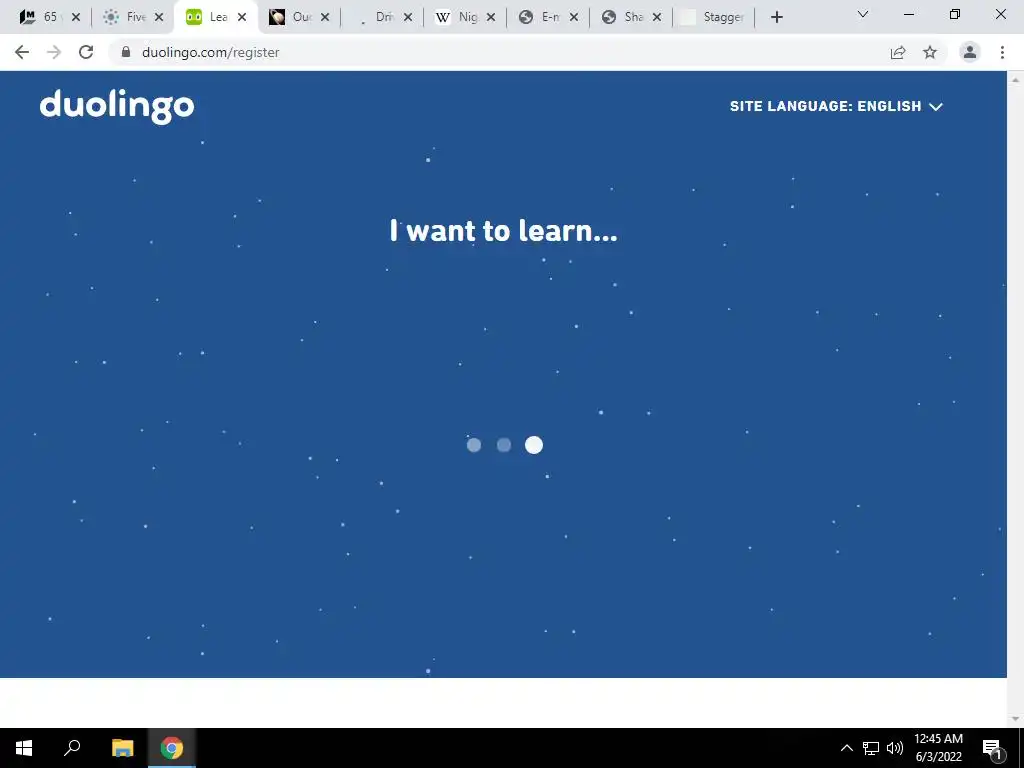Open the Chrome profile avatar menu
This screenshot has height=768, width=1024.
click(970, 52)
